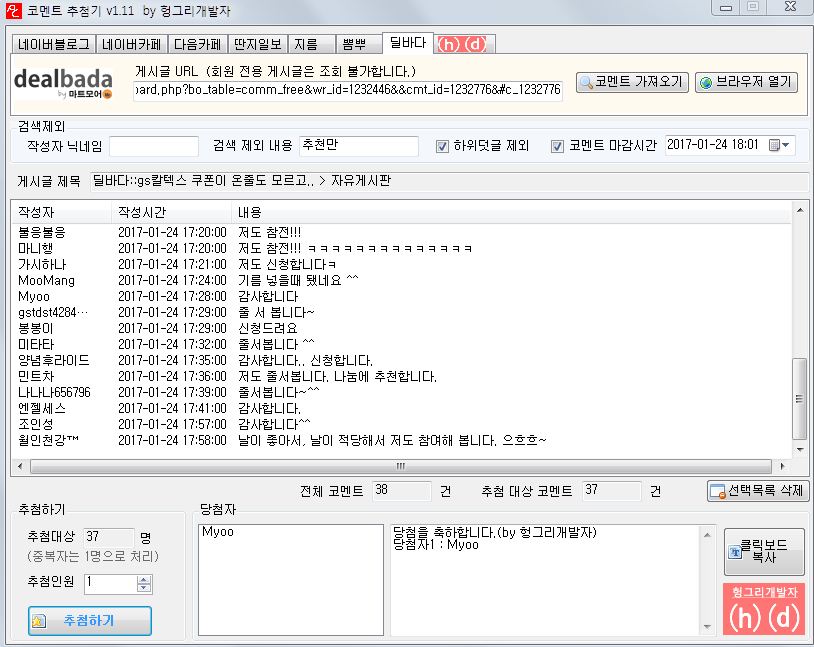Click the red (h)(d) developer logo
Screen dimensions: 814x647
(764, 610)
